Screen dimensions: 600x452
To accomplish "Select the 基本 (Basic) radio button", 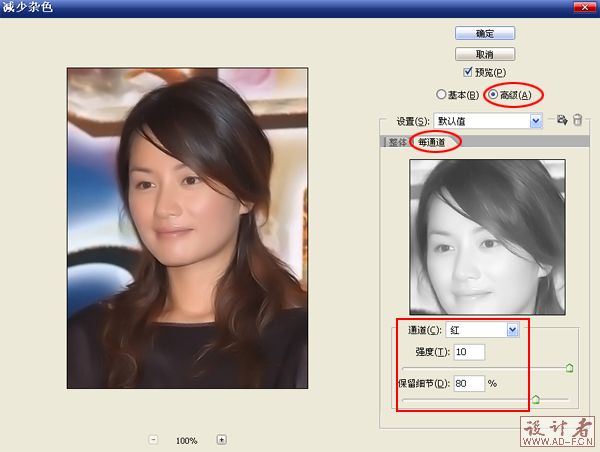I will (441, 94).
